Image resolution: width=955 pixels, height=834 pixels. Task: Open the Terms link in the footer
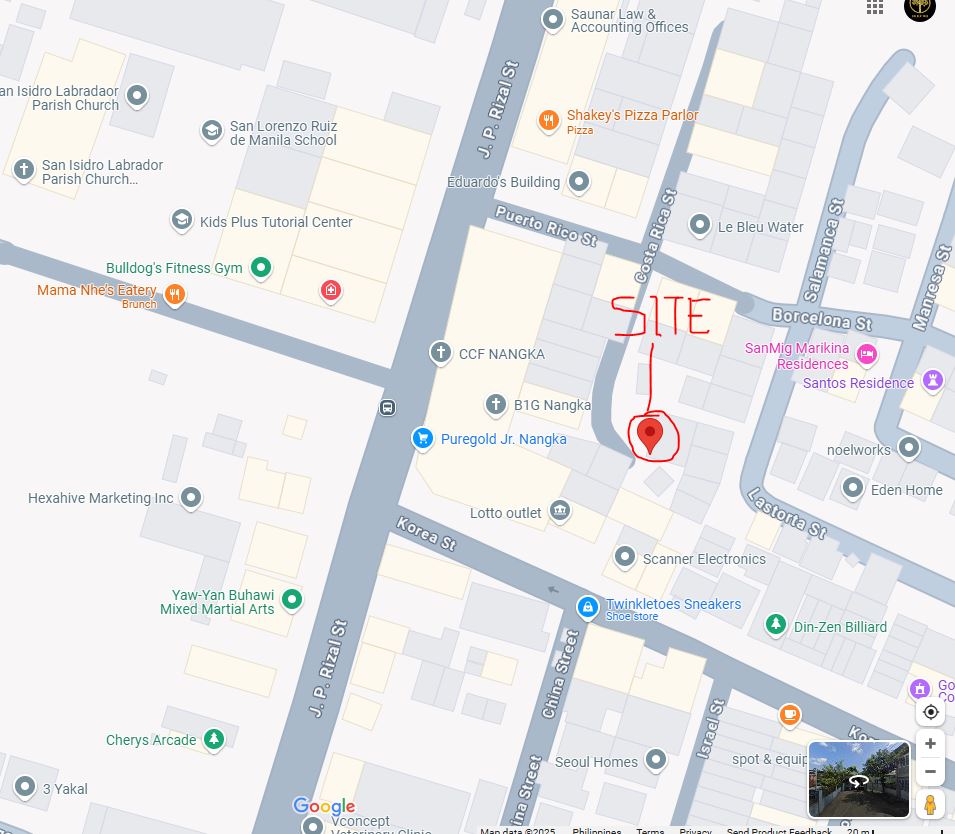650,830
